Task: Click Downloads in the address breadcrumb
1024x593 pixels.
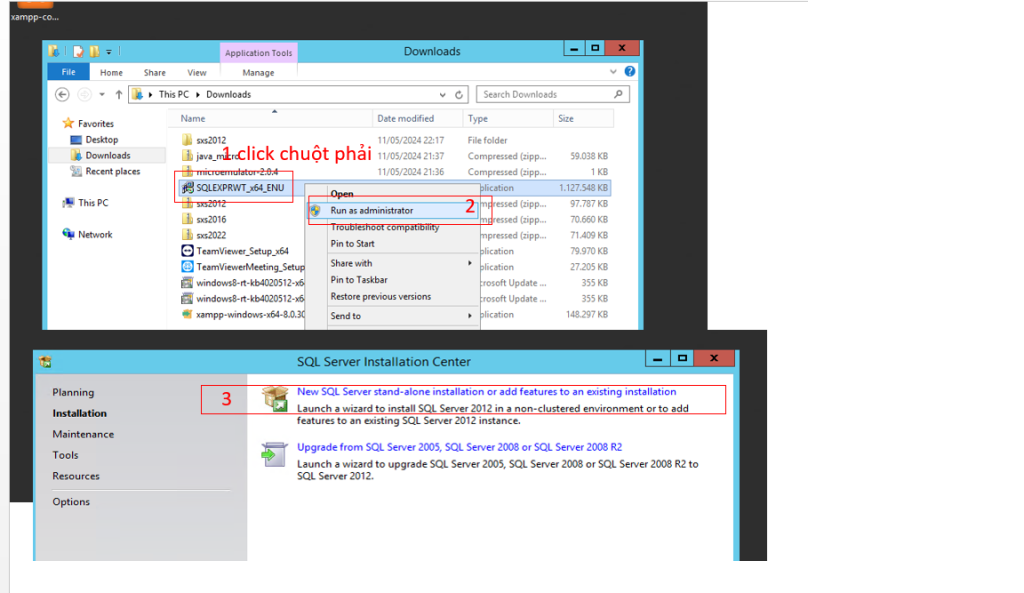Action: point(229,95)
